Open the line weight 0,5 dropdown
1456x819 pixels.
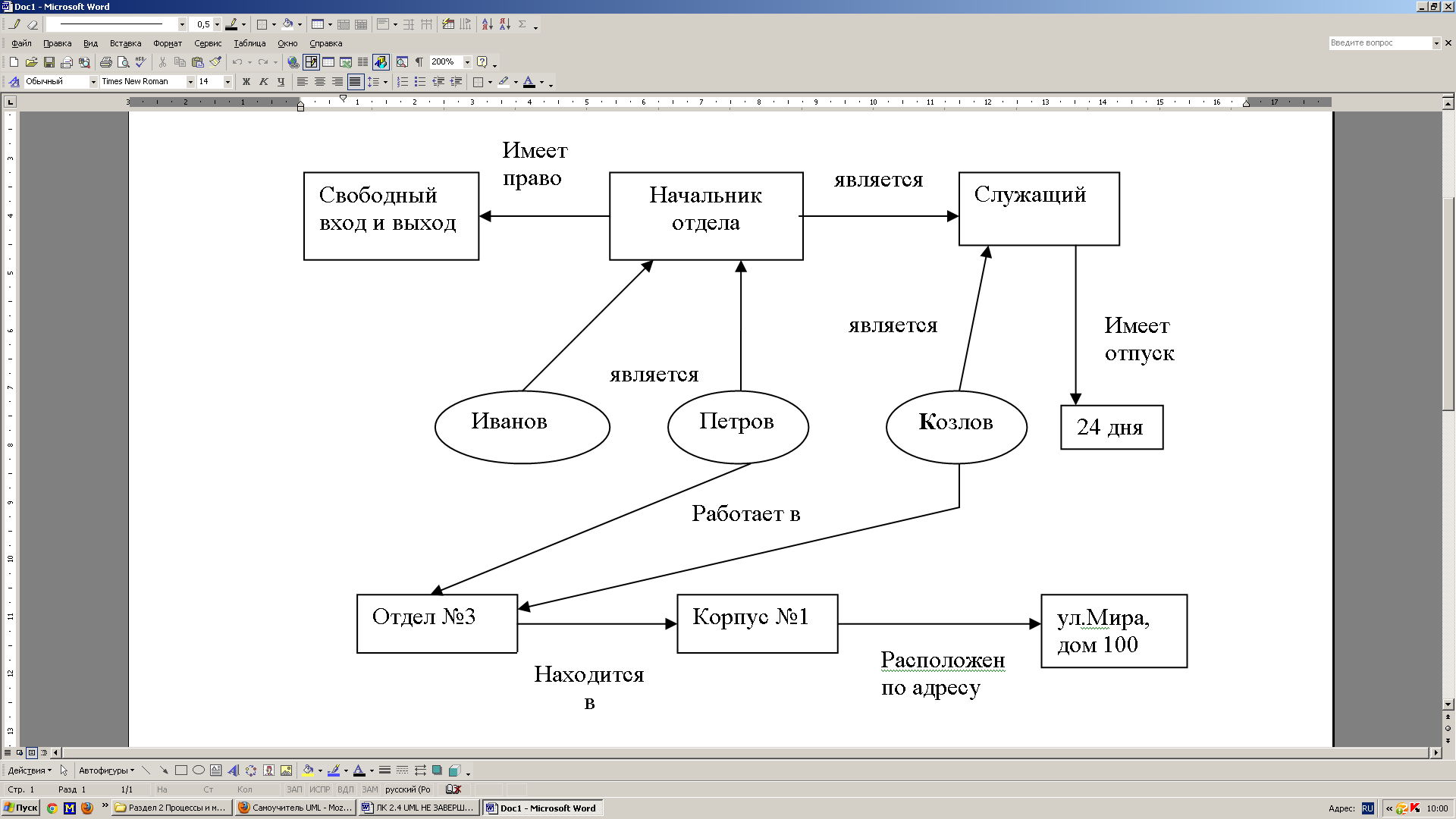click(217, 24)
